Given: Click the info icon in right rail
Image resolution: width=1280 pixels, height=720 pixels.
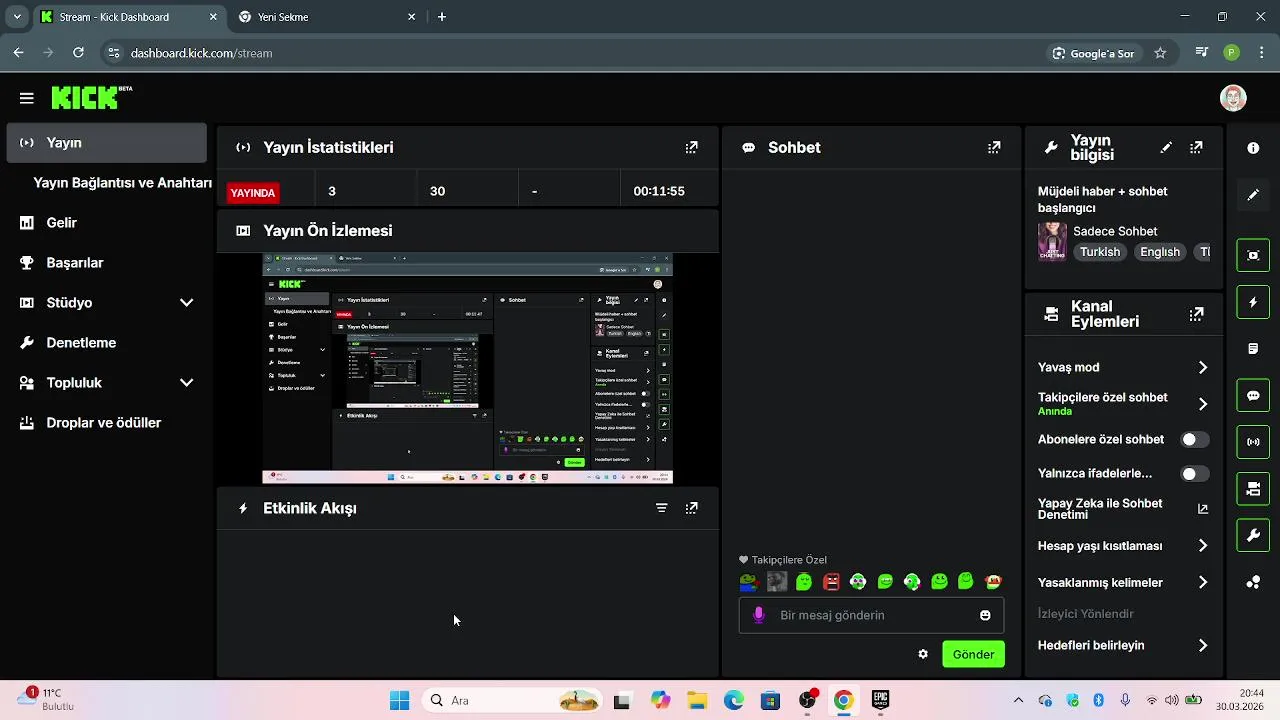Looking at the screenshot, I should coord(1253,148).
